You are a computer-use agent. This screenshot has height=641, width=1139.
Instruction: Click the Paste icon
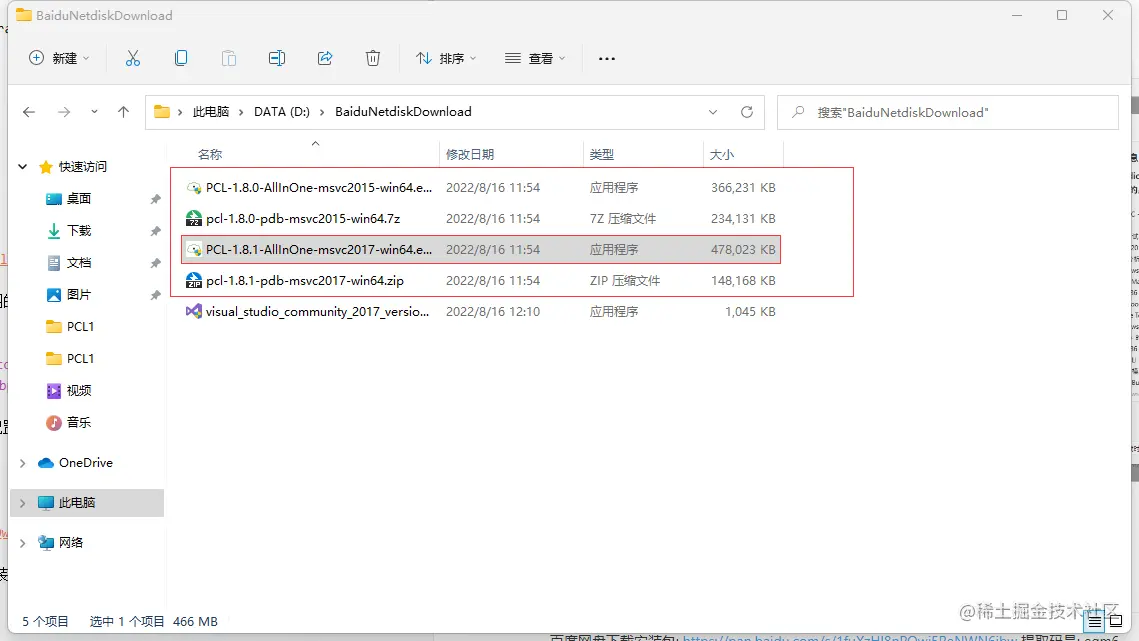pos(229,58)
